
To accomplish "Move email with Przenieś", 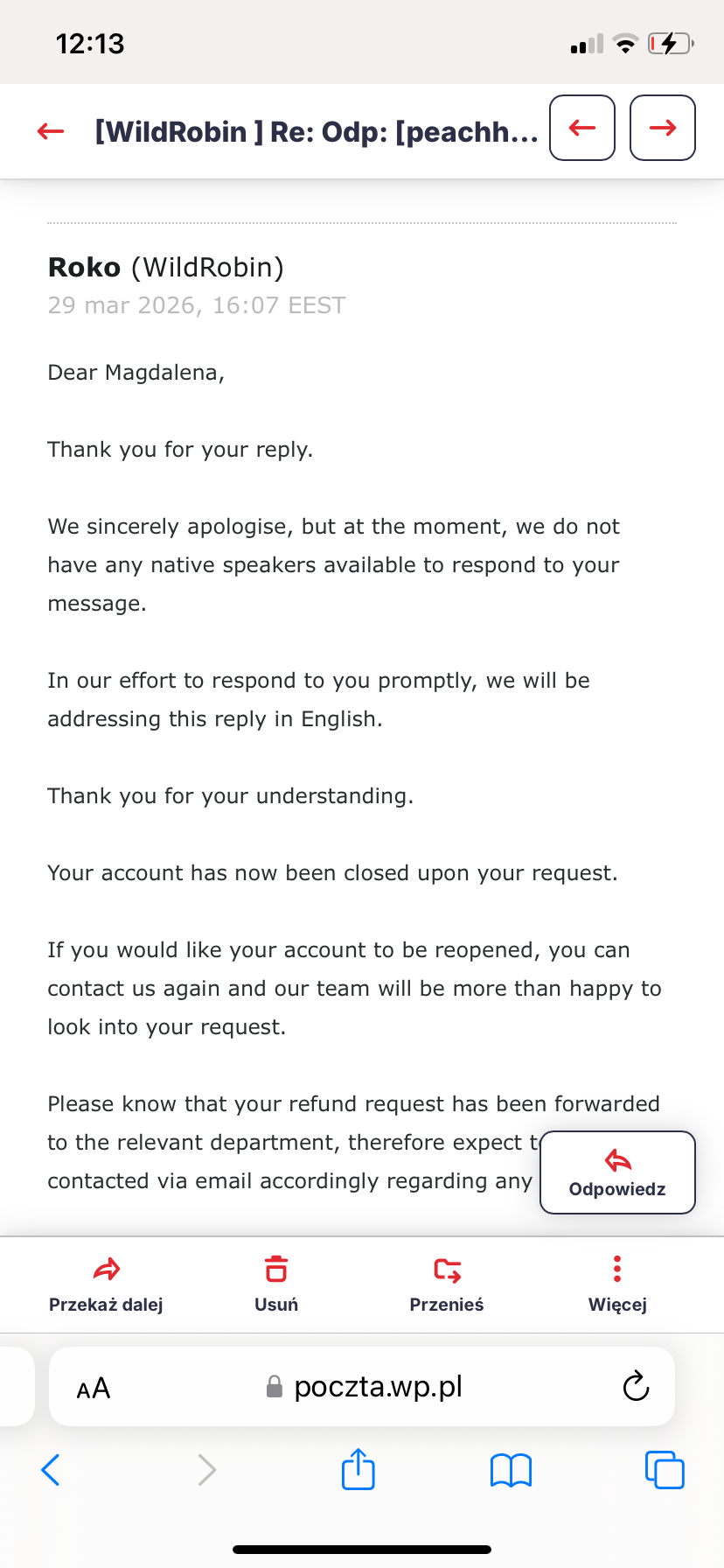I will (447, 1283).
